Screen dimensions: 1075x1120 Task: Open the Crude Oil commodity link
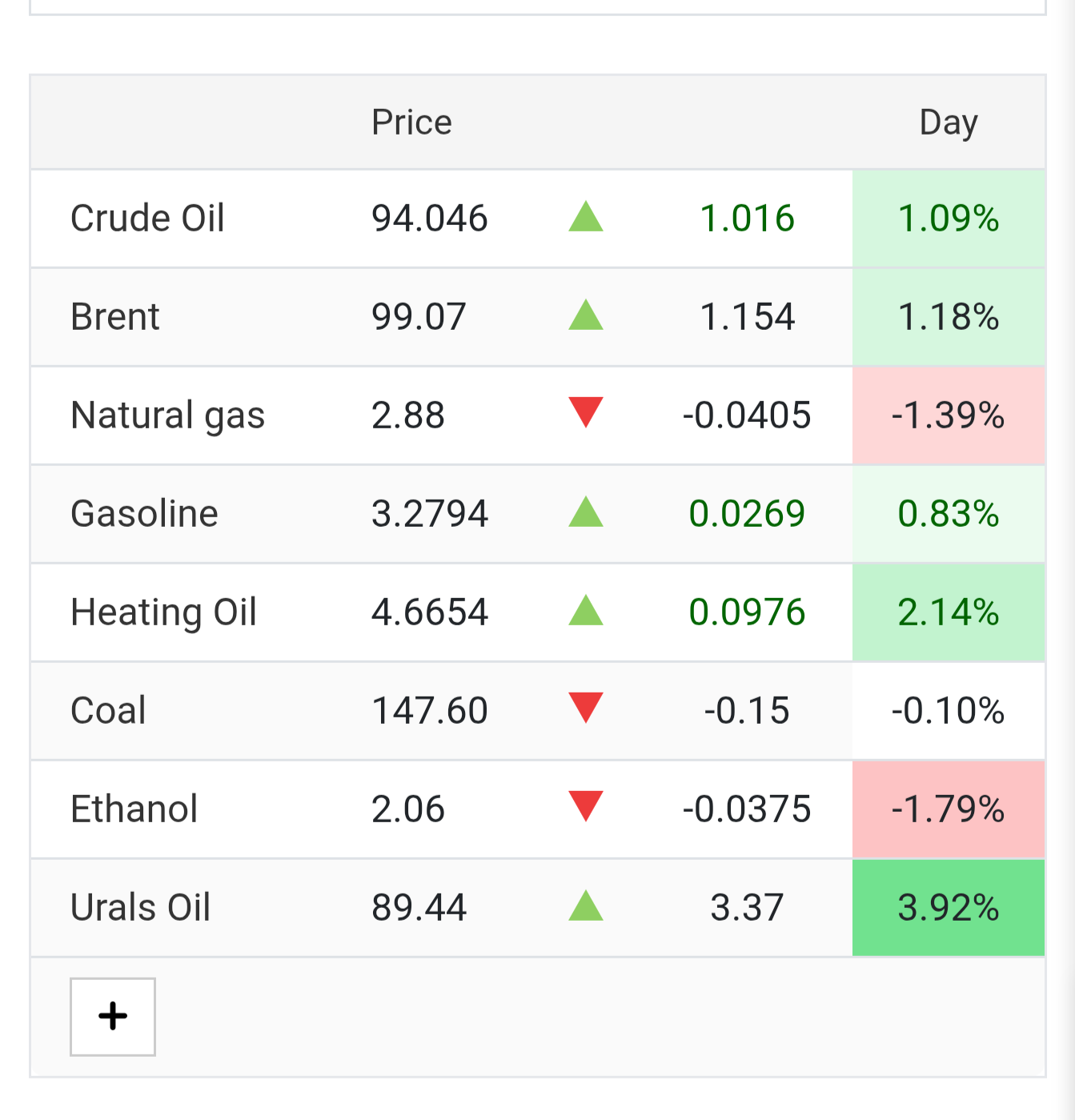147,218
